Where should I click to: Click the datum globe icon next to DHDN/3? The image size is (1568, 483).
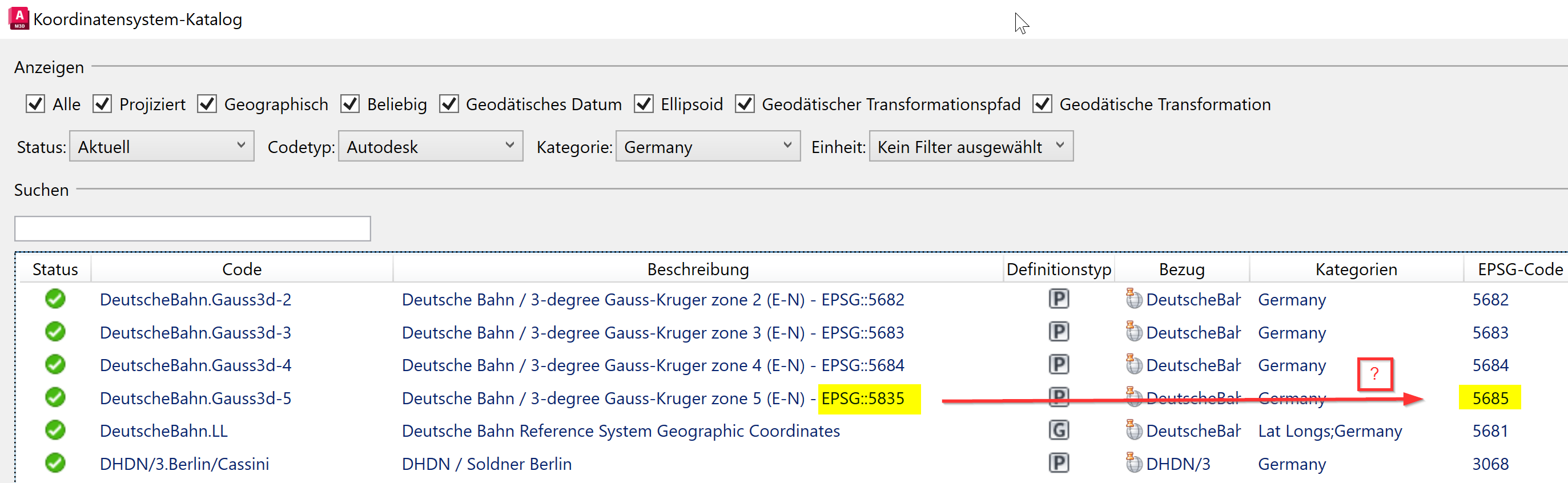tap(1133, 463)
